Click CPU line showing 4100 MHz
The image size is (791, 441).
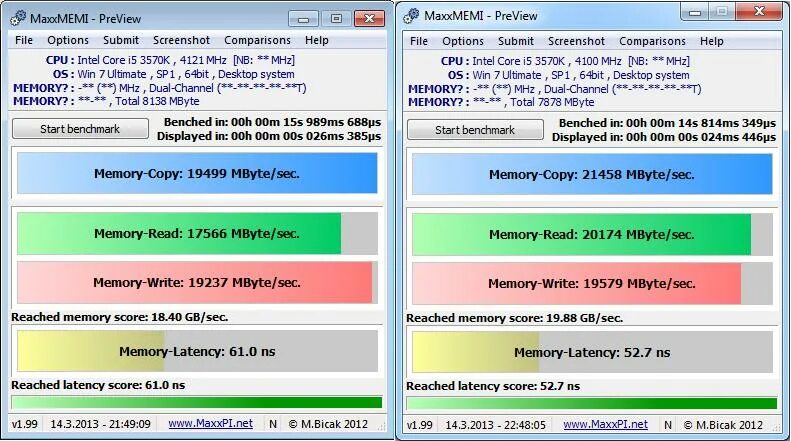tap(565, 61)
